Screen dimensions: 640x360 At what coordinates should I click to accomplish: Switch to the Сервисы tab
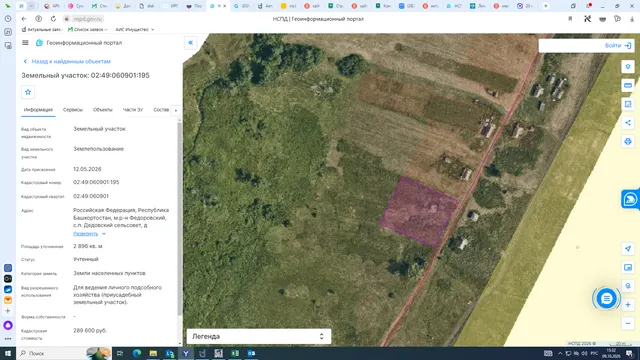point(73,110)
